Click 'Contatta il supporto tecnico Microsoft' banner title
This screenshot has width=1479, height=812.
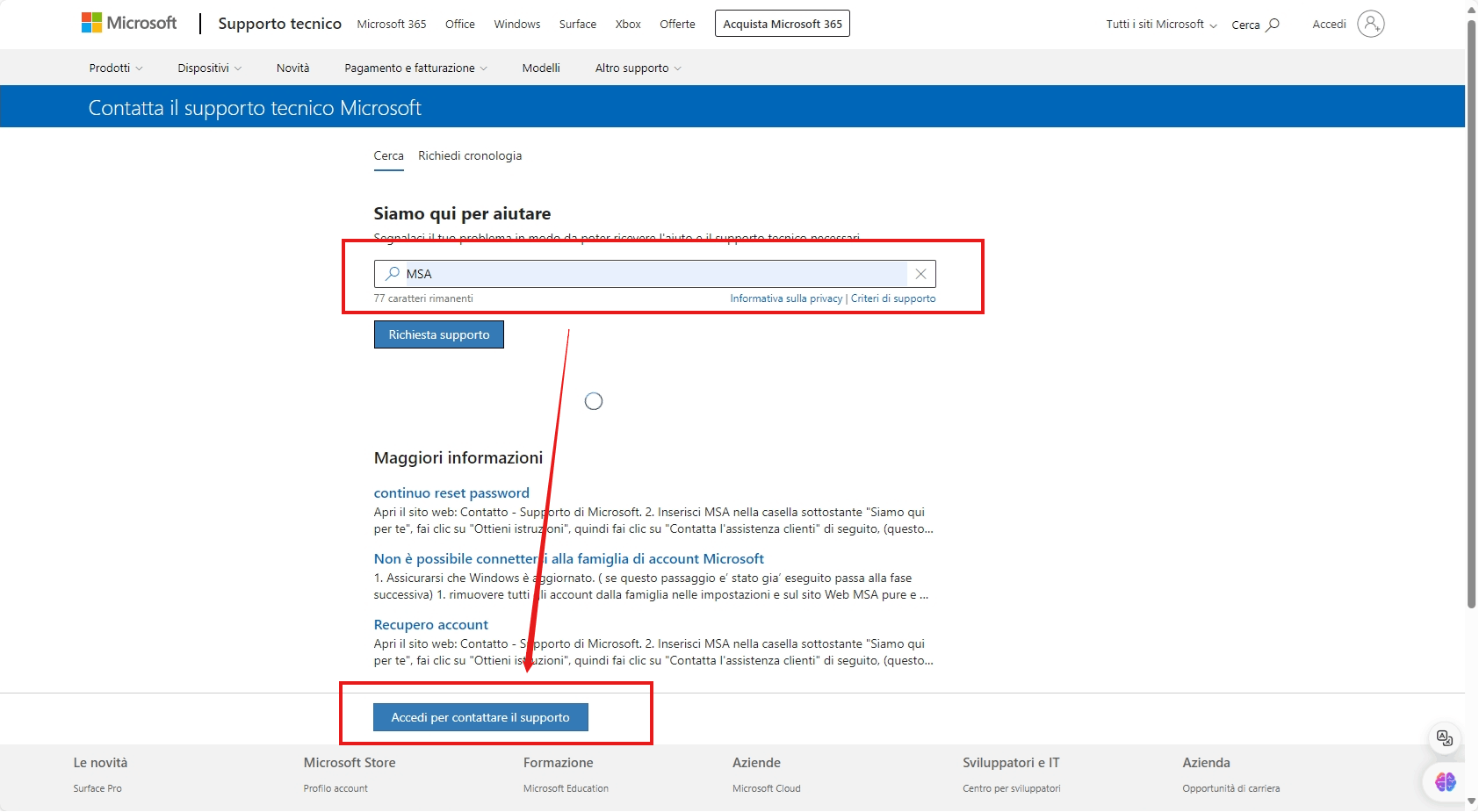point(255,108)
